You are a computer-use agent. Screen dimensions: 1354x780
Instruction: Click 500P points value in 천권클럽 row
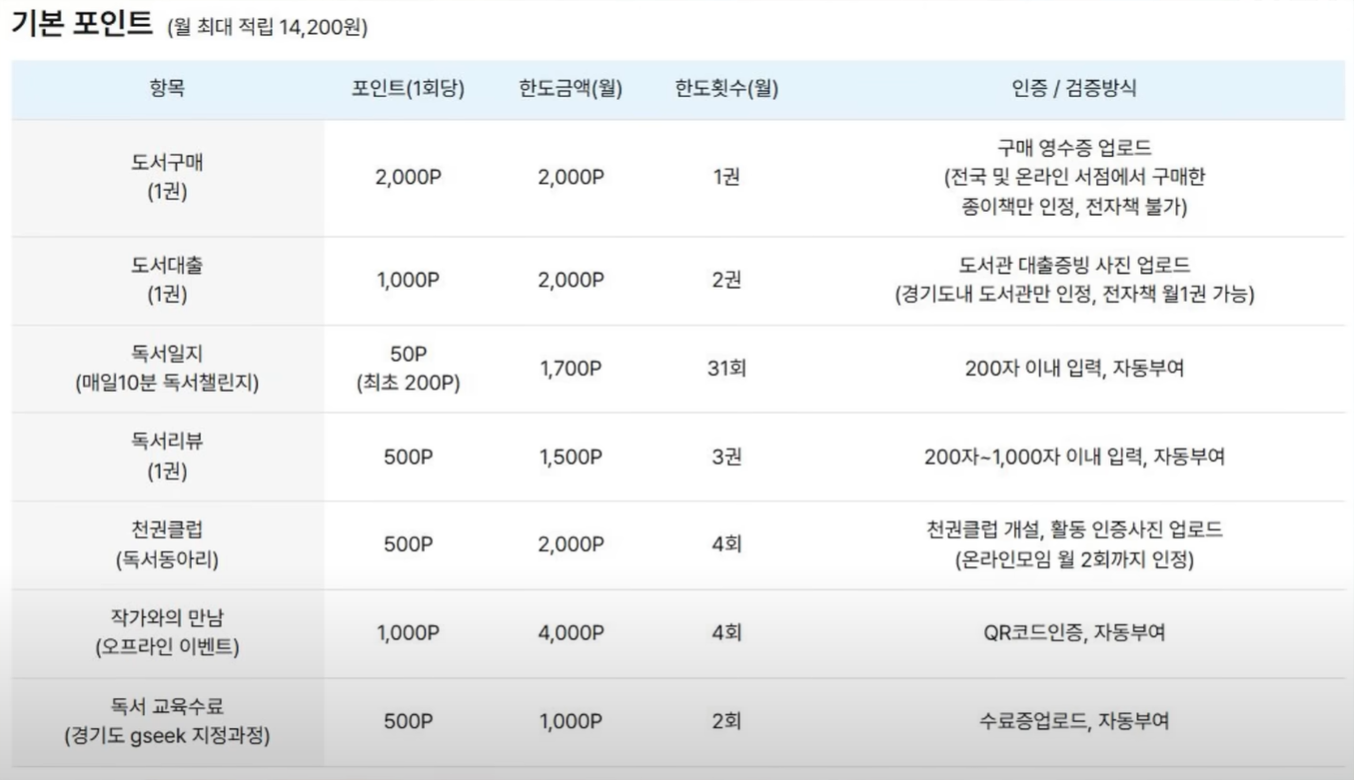tap(408, 545)
